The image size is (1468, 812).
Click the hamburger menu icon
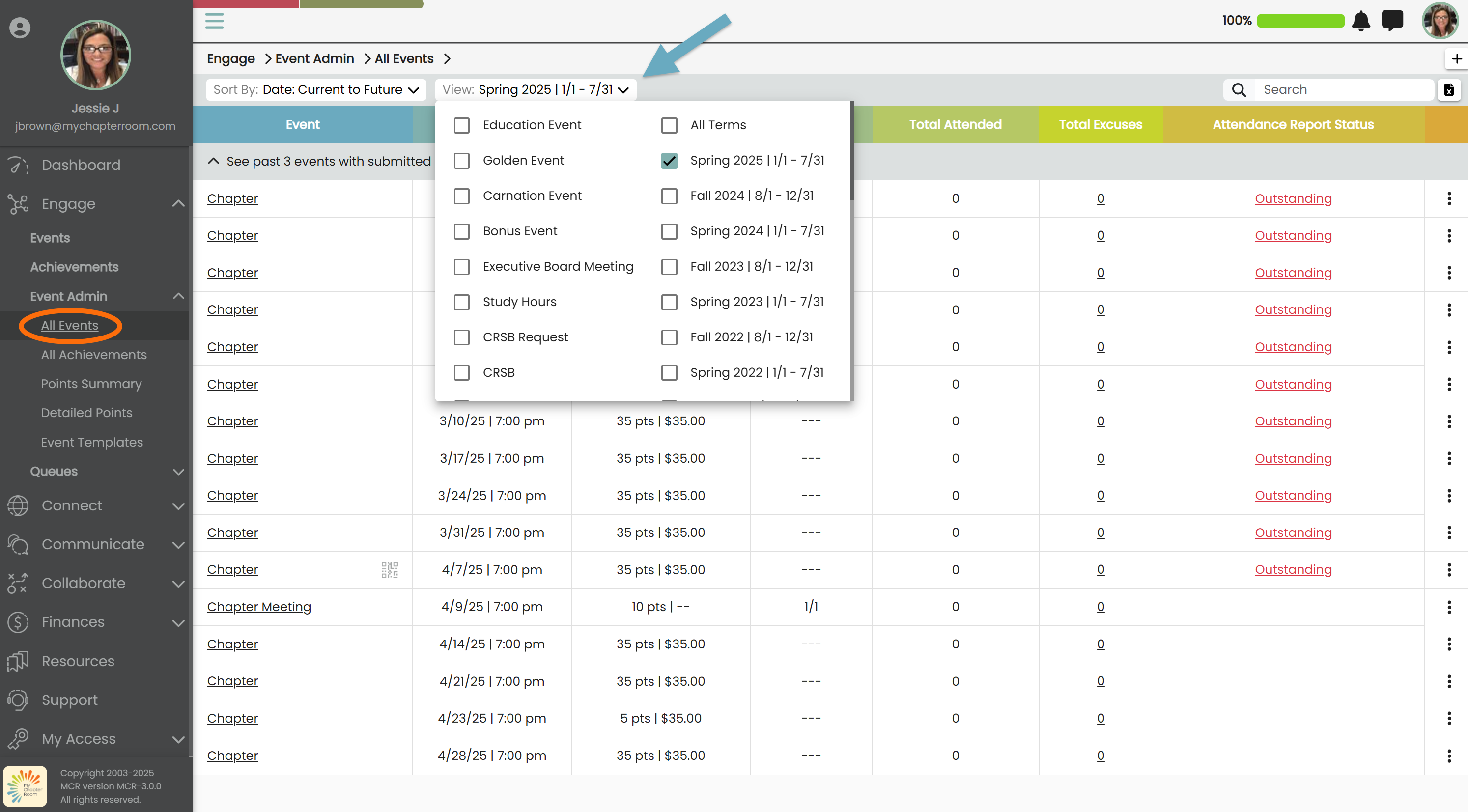(x=214, y=21)
